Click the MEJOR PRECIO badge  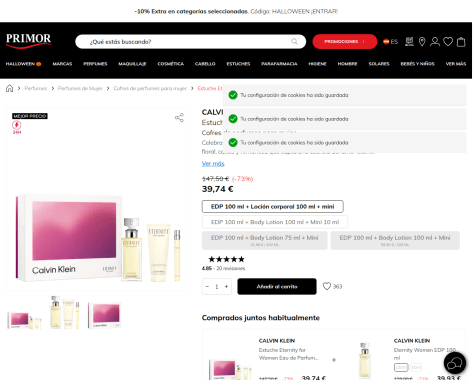click(30, 116)
